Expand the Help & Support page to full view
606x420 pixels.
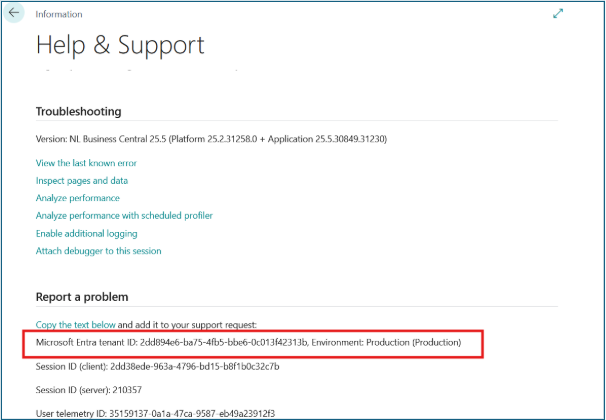(558, 14)
